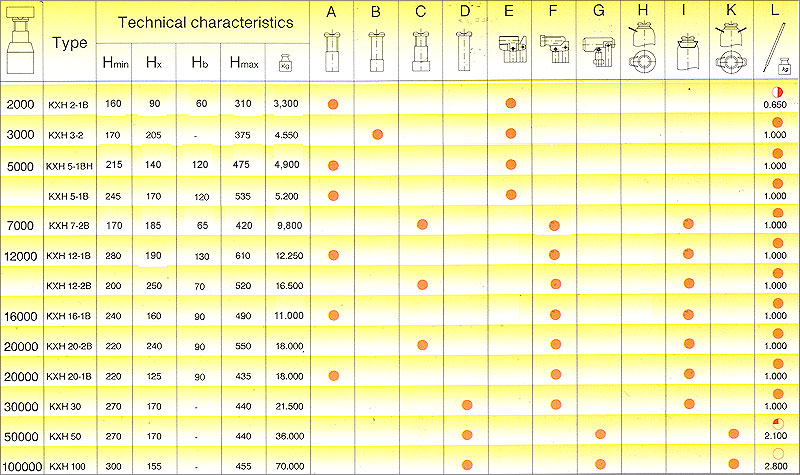Click the weight value "12.250"
This screenshot has height=475, width=800.
(289, 256)
